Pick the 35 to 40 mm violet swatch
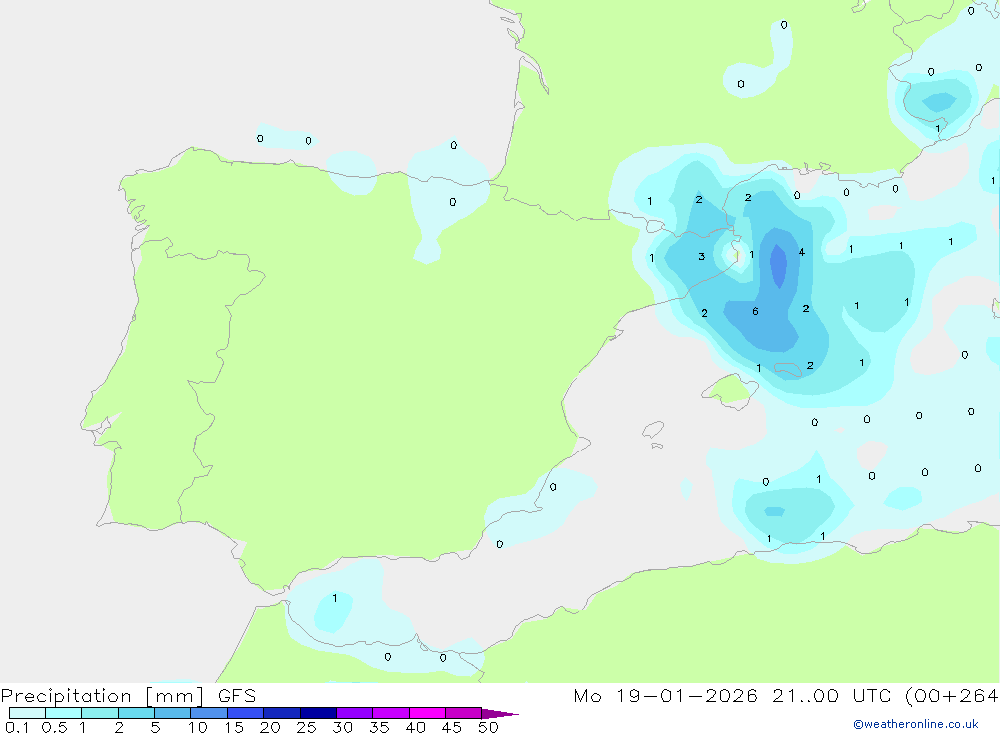This screenshot has width=1000, height=733. (390, 713)
